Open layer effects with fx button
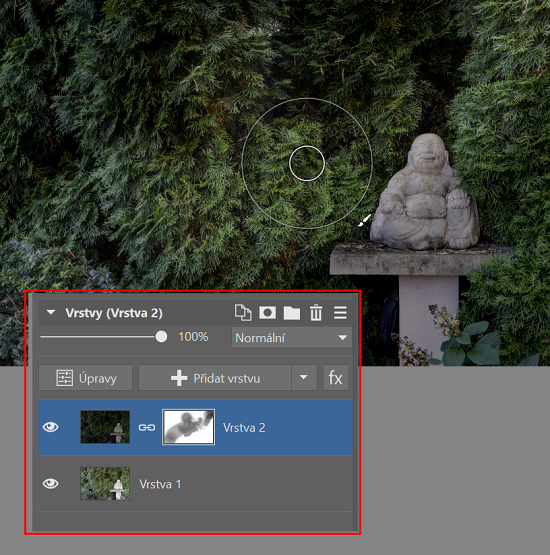The width and height of the screenshot is (550, 555). (x=336, y=378)
